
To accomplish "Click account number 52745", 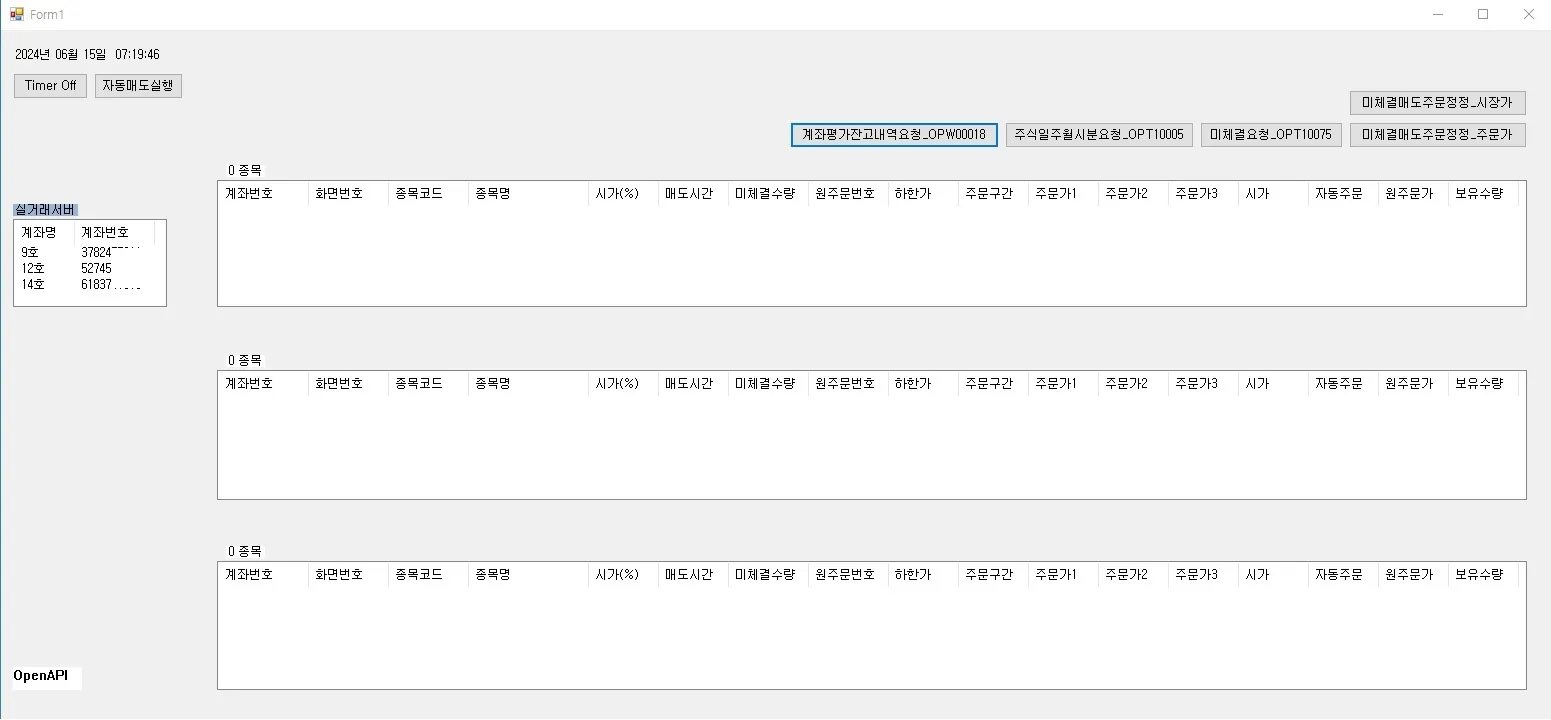I will [96, 269].
